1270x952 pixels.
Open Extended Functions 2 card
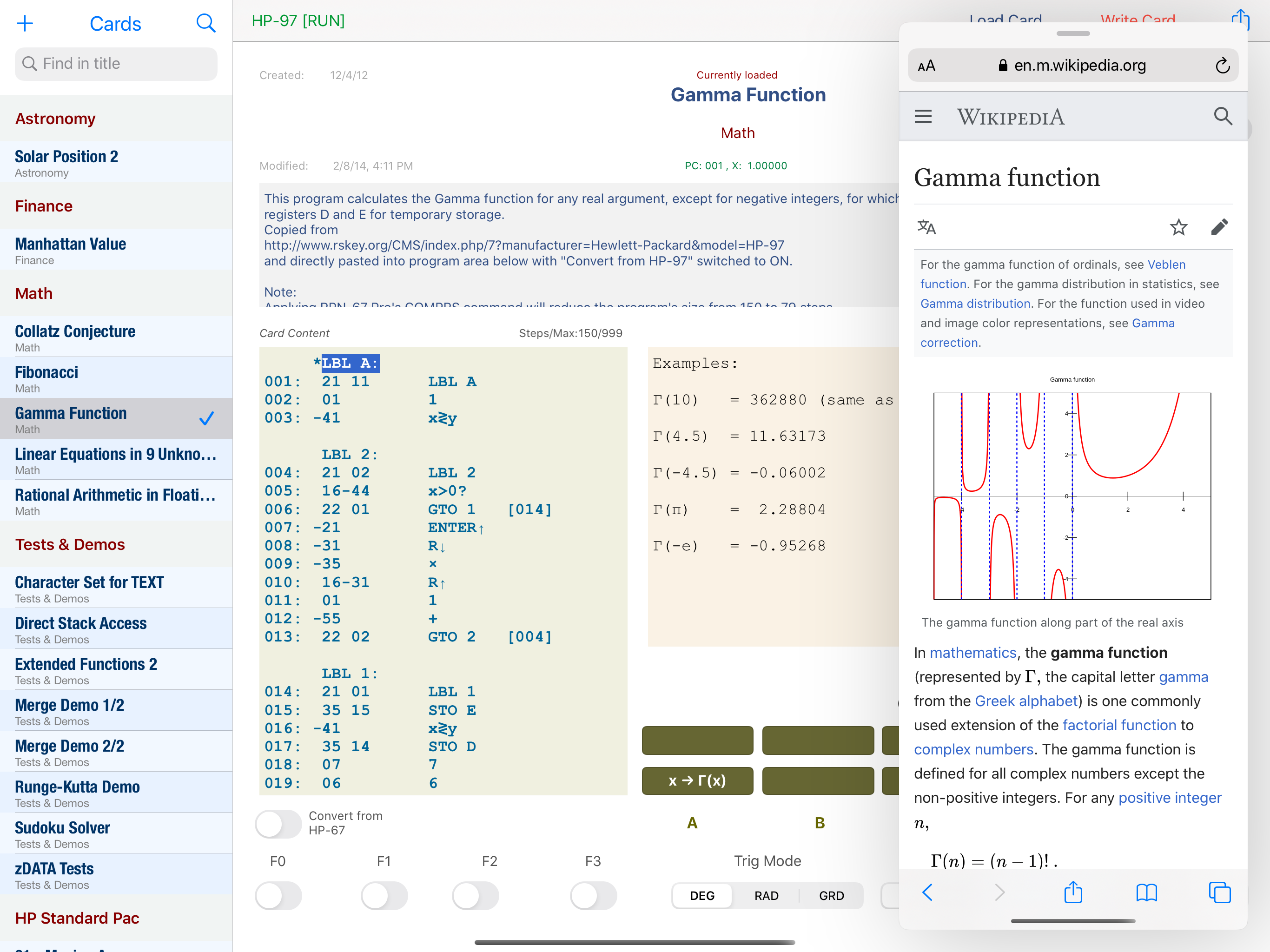116,669
